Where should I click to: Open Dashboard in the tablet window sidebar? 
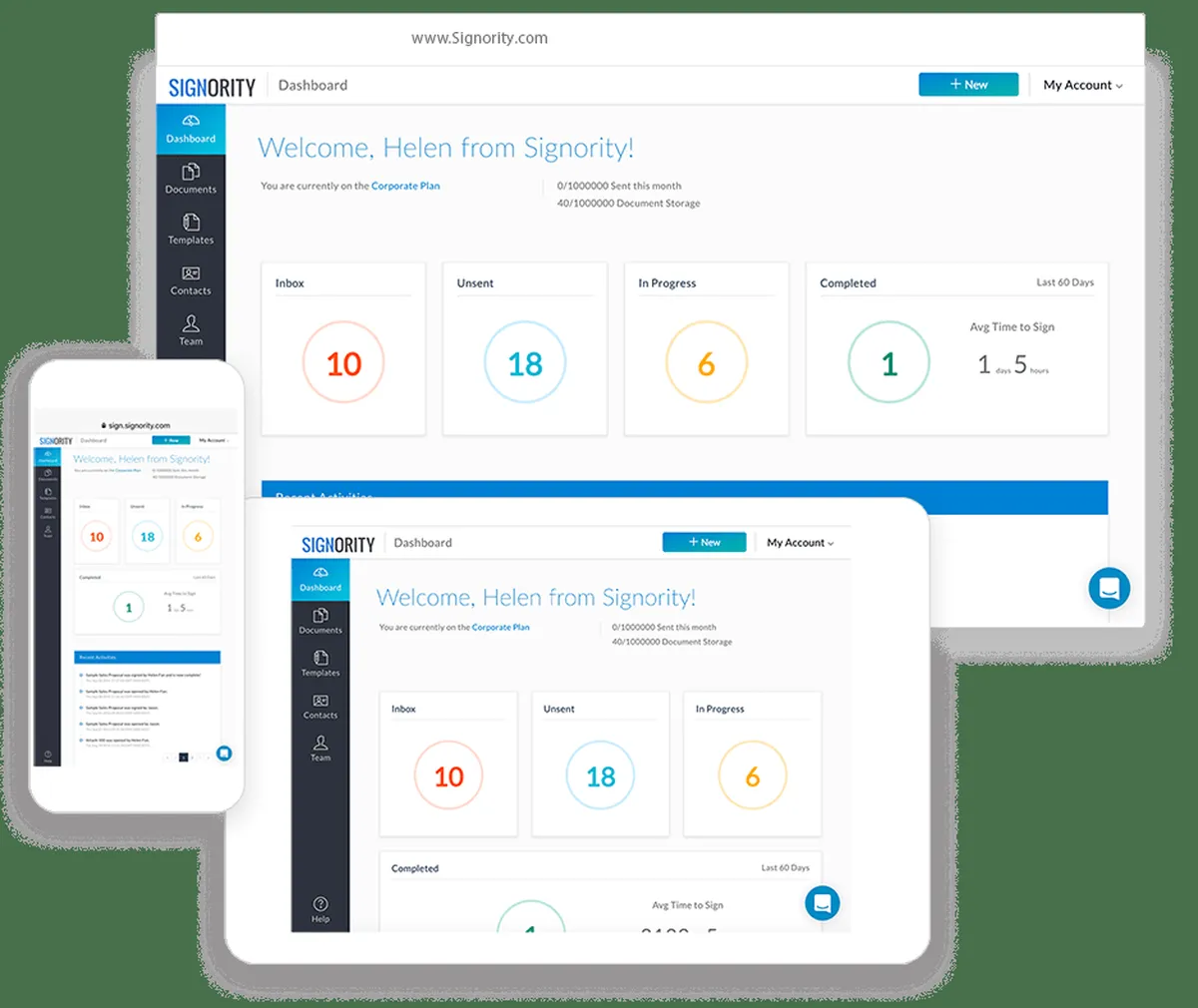(x=320, y=579)
